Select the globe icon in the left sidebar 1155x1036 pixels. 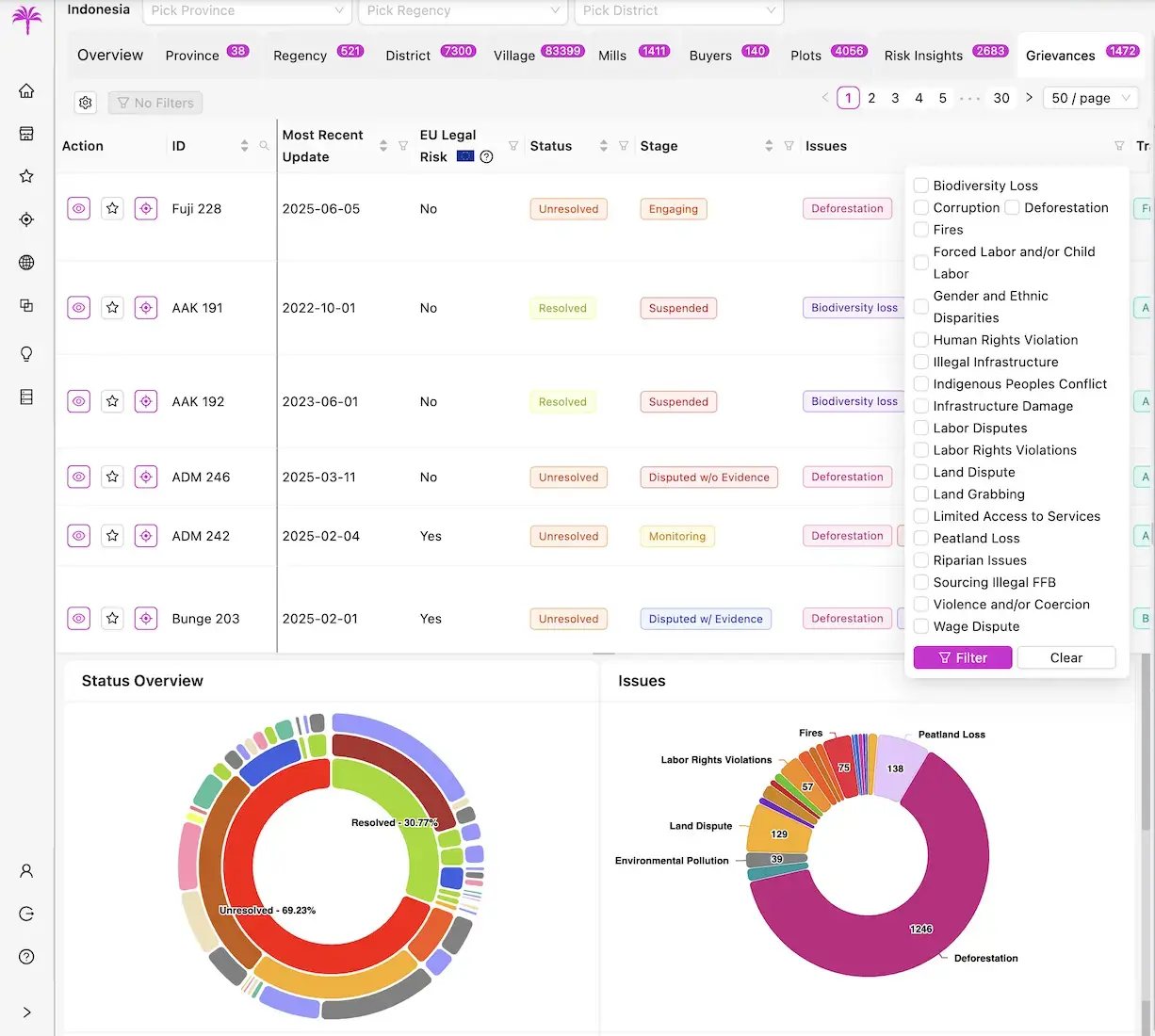pyautogui.click(x=25, y=263)
